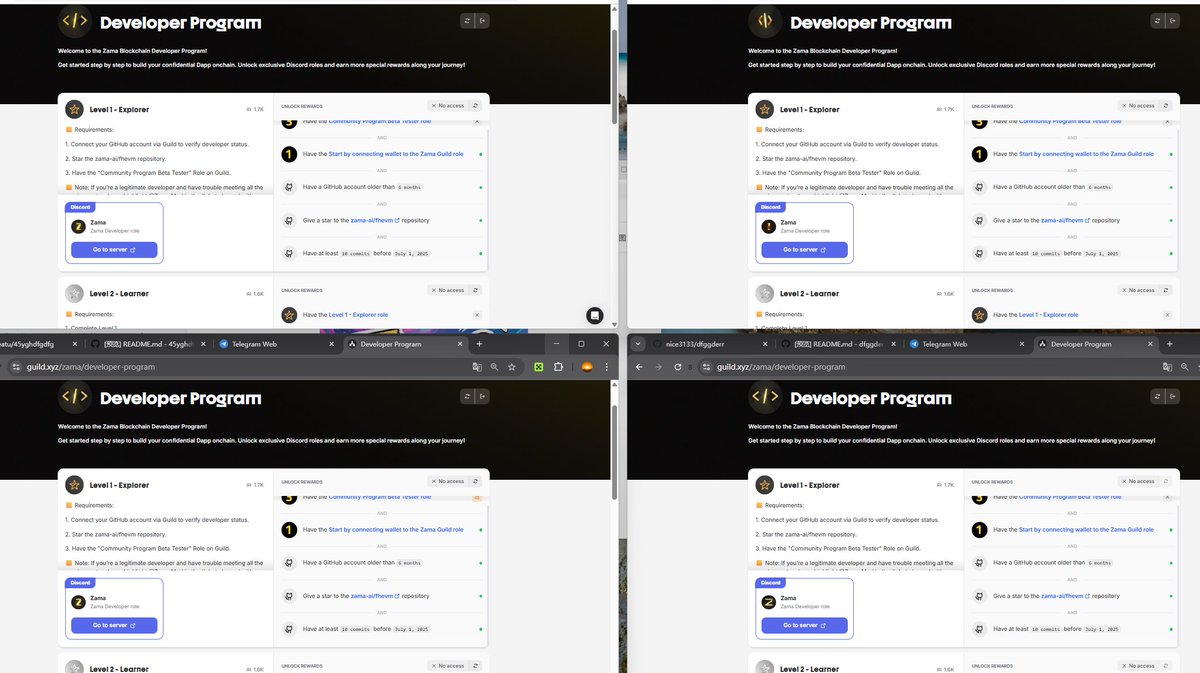
Task: Go back in bottom-right browser
Action: pyautogui.click(x=640, y=367)
